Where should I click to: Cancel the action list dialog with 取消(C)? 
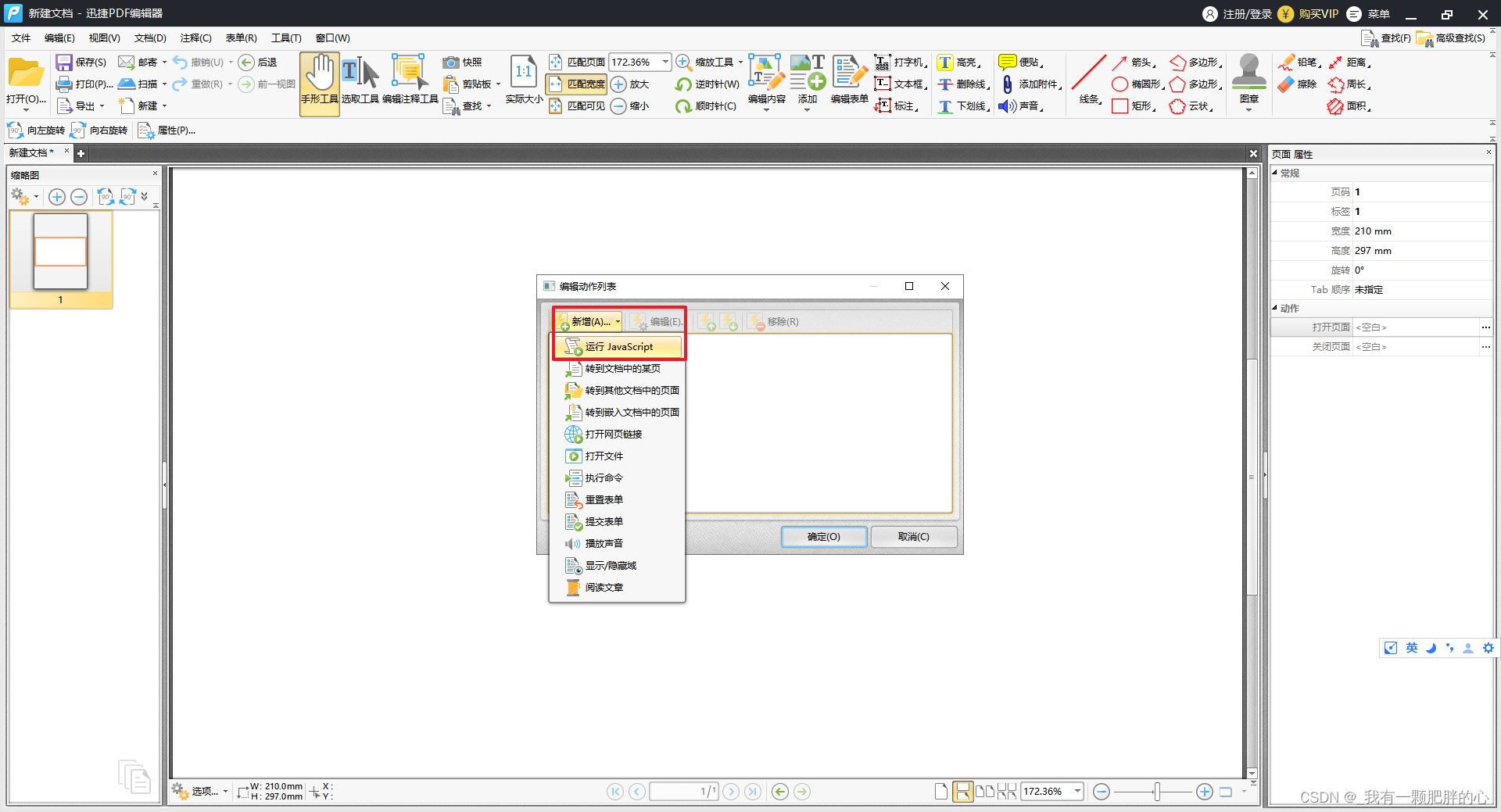coord(913,537)
